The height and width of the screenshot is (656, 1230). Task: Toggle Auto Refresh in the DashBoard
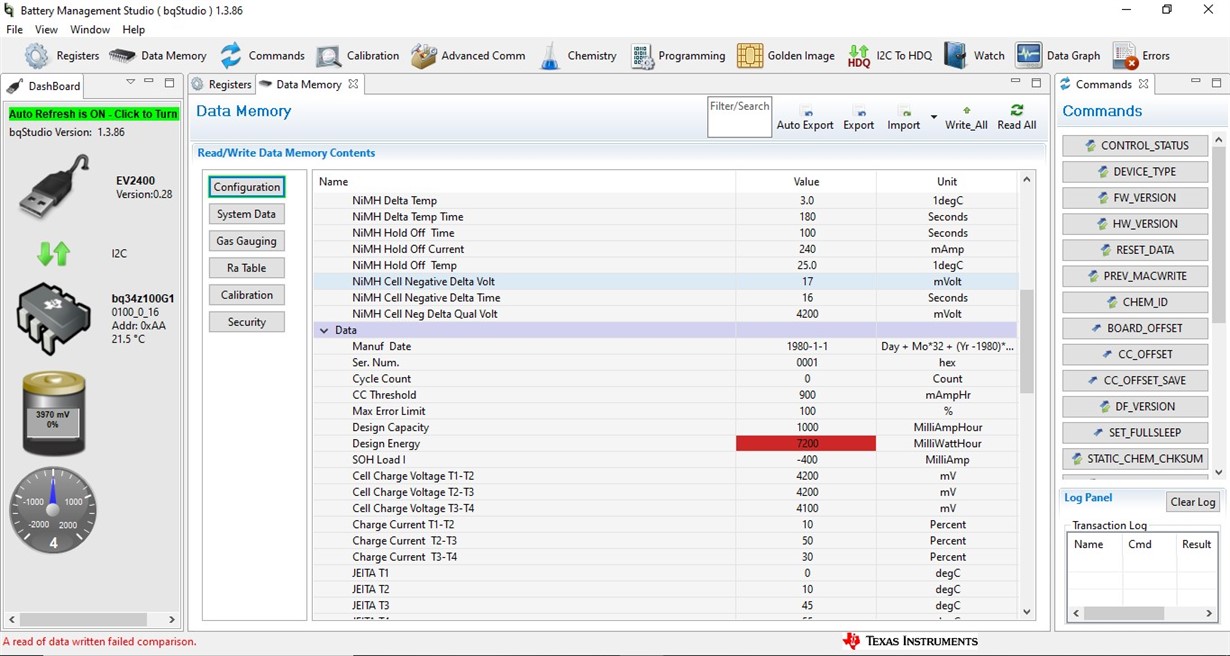(93, 114)
